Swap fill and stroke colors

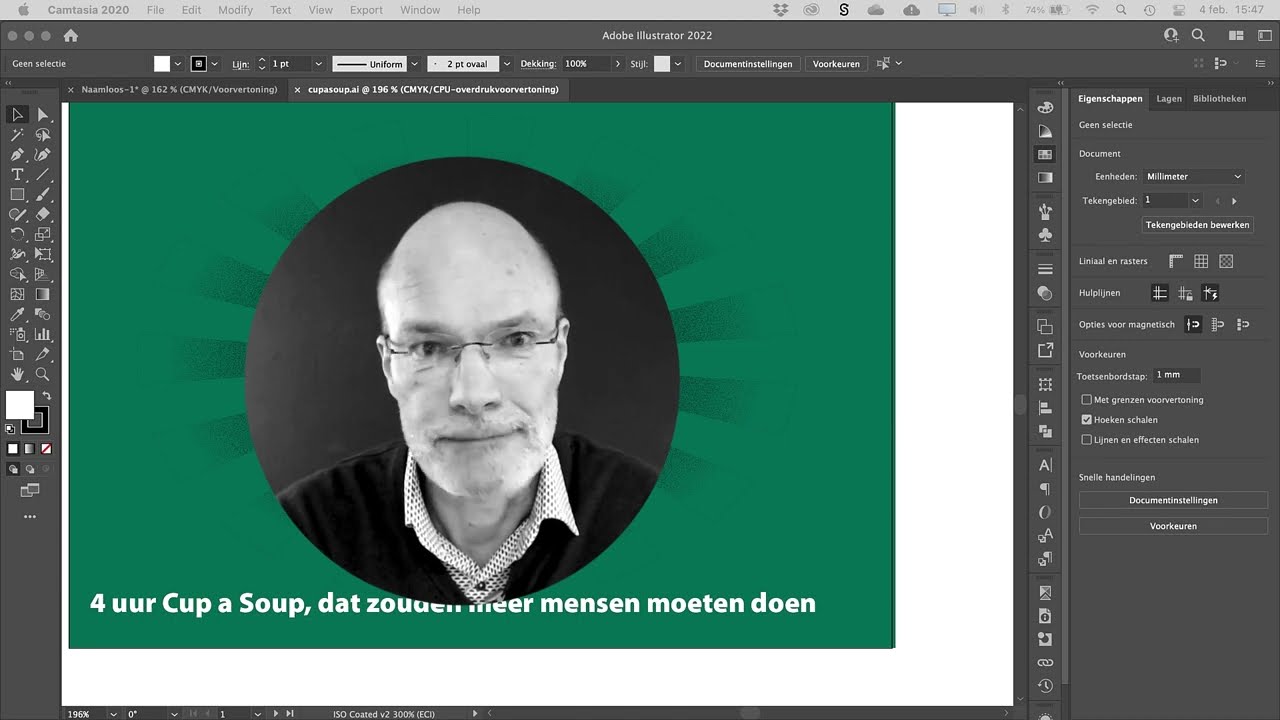point(46,396)
